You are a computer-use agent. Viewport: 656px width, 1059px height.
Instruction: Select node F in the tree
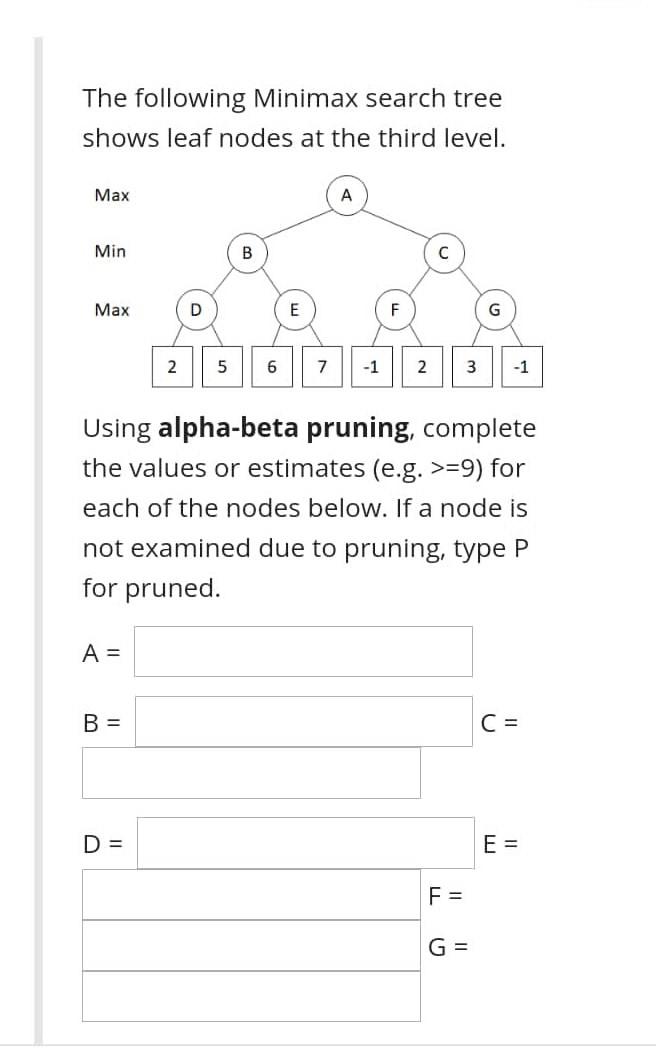[x=394, y=310]
